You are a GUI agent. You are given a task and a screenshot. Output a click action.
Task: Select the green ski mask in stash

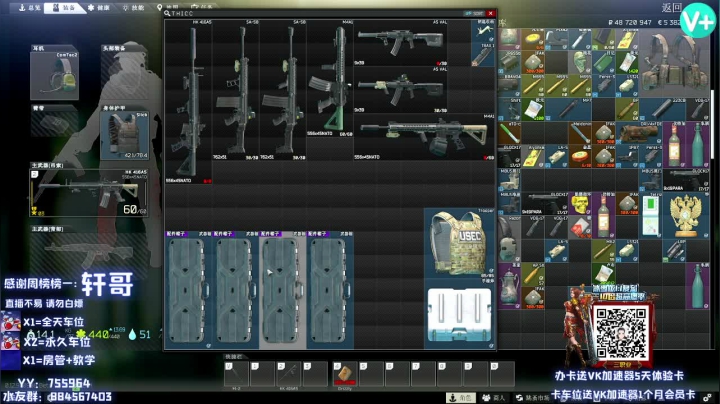pyautogui.click(x=580, y=63)
